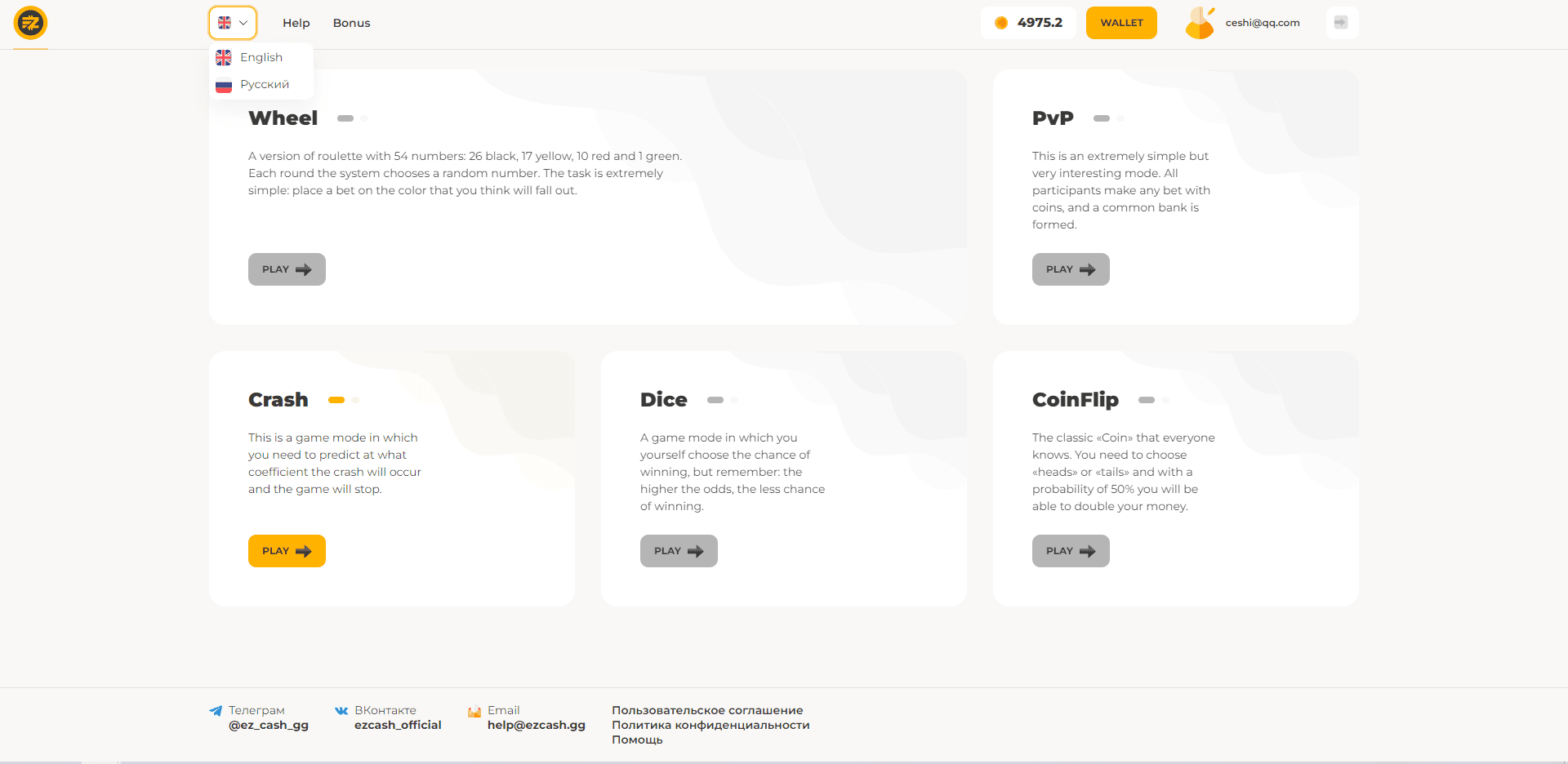
Task: Click the EZ Cash logo icon
Action: point(30,23)
